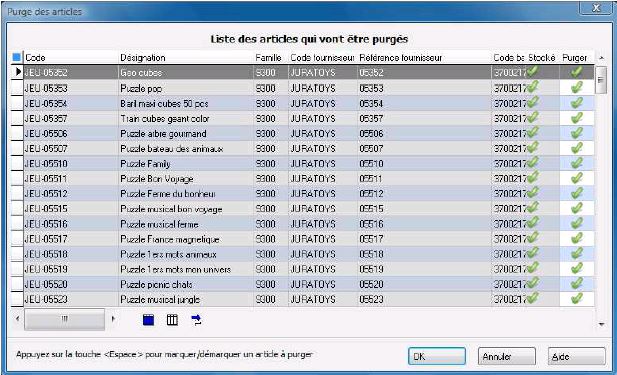Viewport: 617px width, 375px height.
Task: Select the row selector beside JEU-05353
Action: (x=17, y=88)
